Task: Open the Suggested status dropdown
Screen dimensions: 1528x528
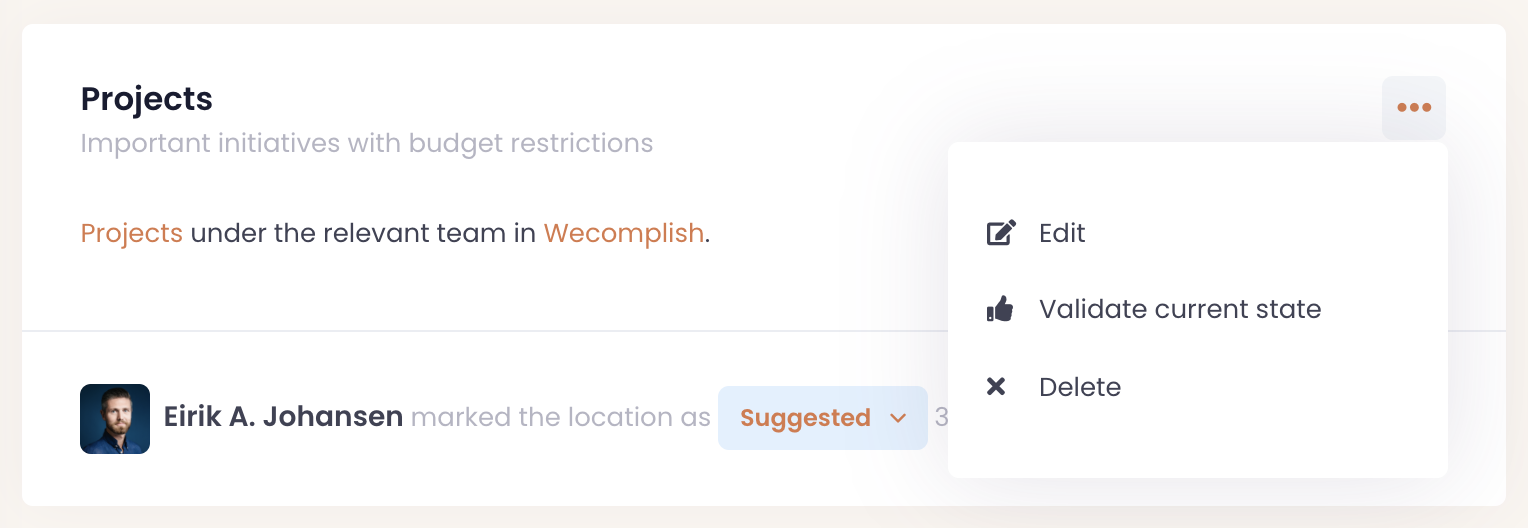Action: click(806, 418)
